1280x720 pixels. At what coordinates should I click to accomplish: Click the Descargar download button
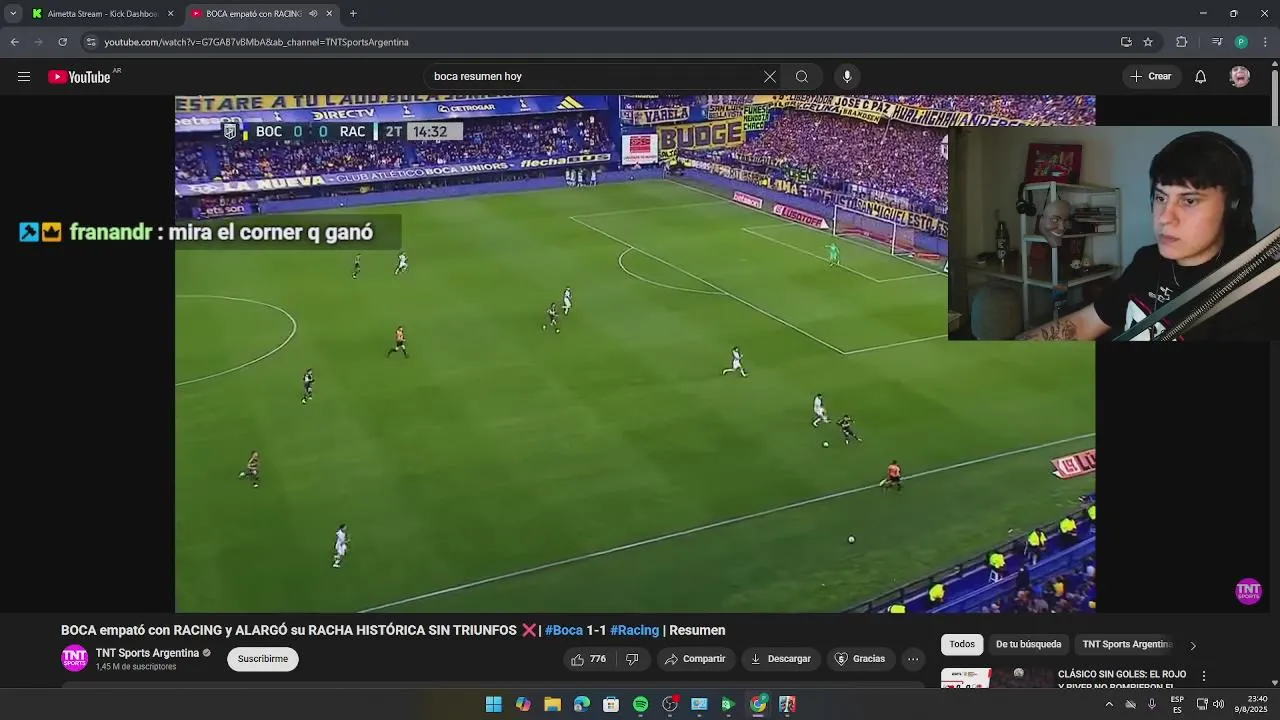click(x=780, y=659)
